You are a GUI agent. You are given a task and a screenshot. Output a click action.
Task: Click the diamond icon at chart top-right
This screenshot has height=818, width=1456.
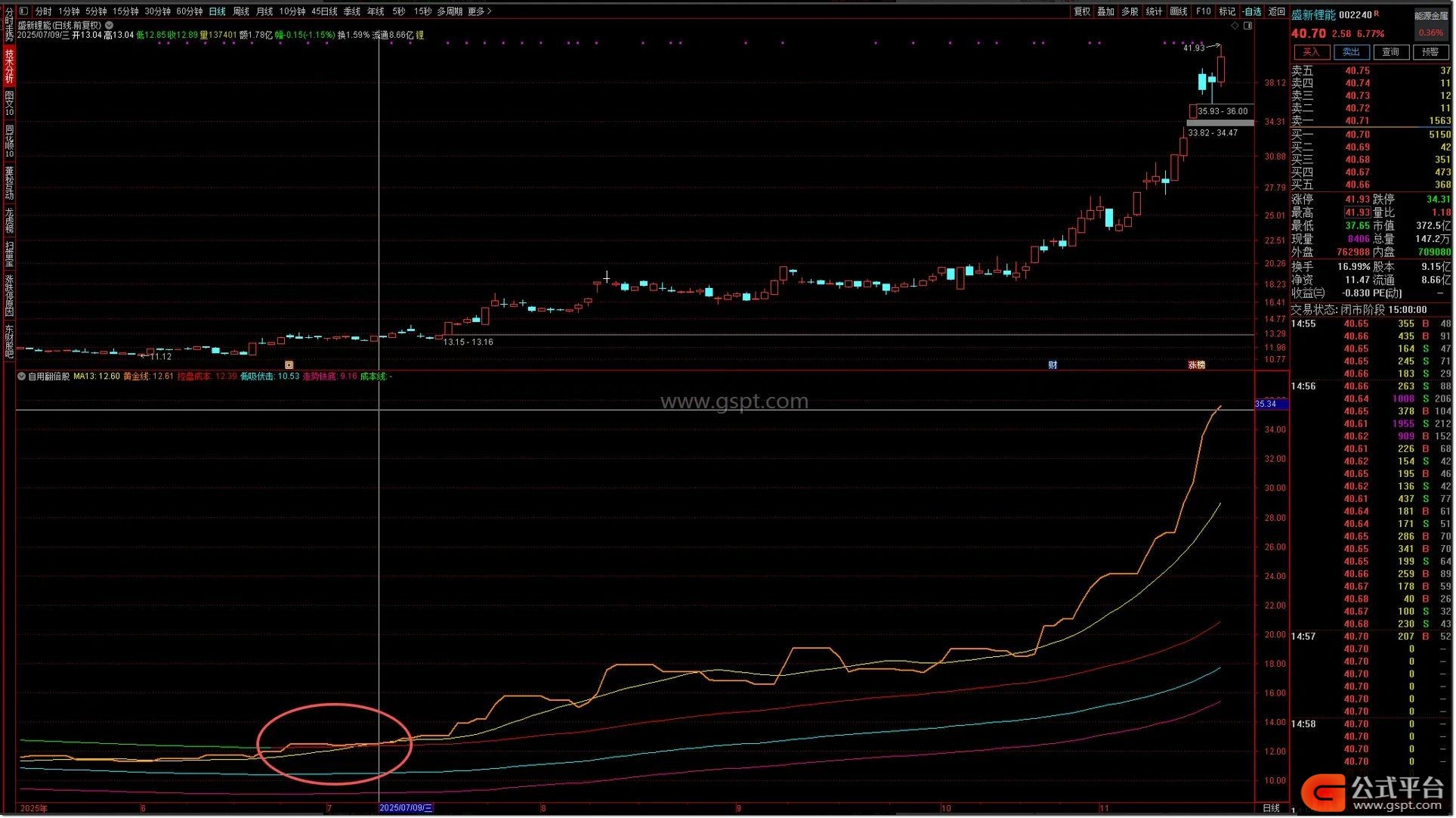click(x=1235, y=26)
